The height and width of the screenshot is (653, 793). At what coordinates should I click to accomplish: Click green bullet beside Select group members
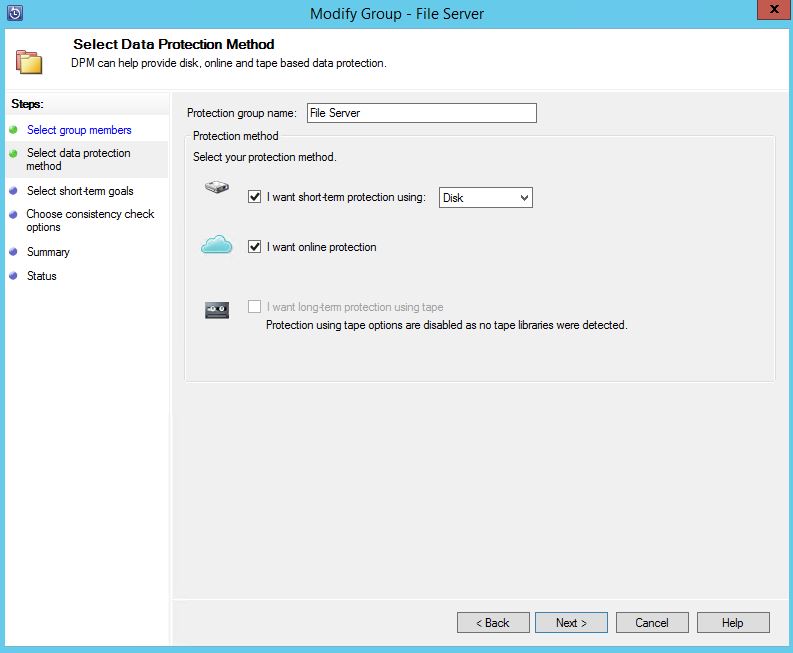point(13,130)
